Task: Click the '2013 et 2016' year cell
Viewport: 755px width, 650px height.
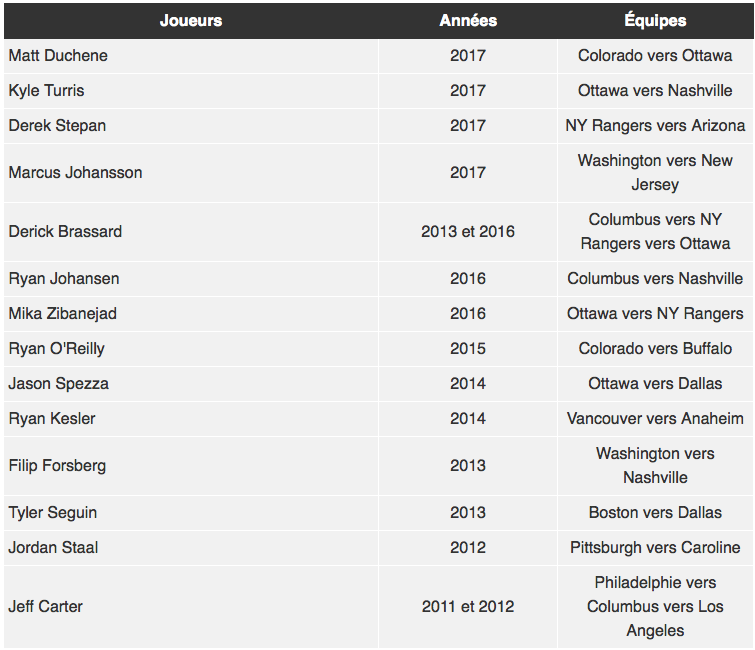Action: pyautogui.click(x=468, y=232)
